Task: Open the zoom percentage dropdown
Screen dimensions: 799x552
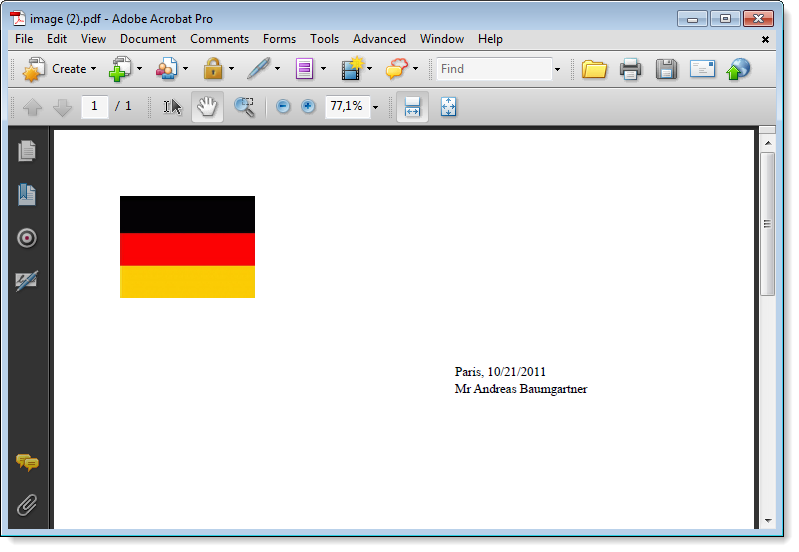Action: pos(376,107)
